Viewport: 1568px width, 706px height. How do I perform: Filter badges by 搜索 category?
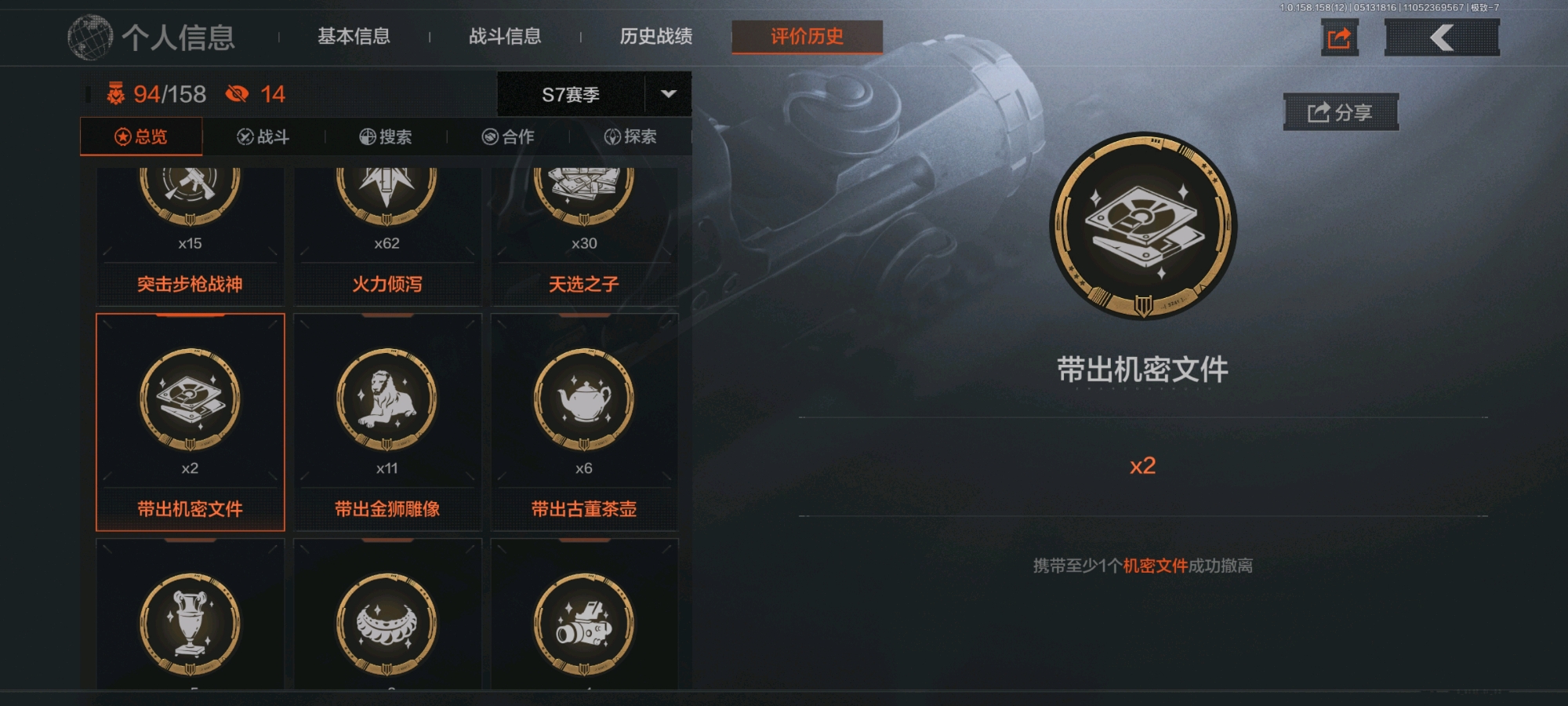[x=386, y=136]
